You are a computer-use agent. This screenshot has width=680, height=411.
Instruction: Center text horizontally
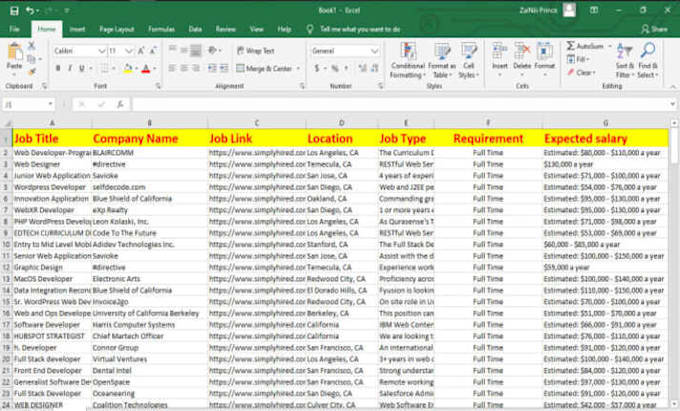tap(184, 68)
